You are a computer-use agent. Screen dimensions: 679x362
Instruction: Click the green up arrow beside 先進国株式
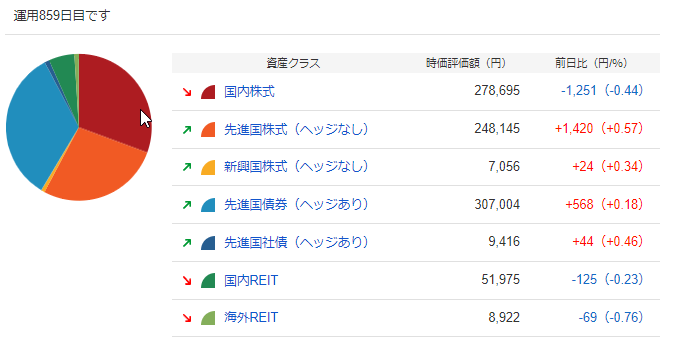(x=187, y=129)
